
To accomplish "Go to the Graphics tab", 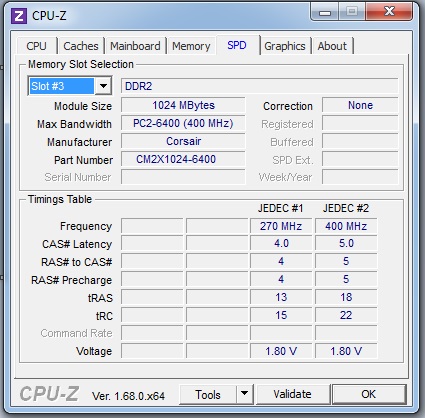I will 285,46.
